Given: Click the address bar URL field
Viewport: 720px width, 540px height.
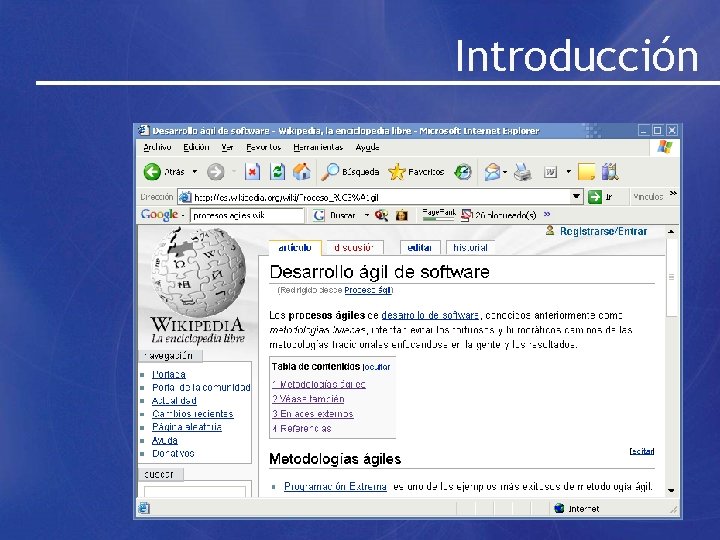Looking at the screenshot, I should point(382,197).
